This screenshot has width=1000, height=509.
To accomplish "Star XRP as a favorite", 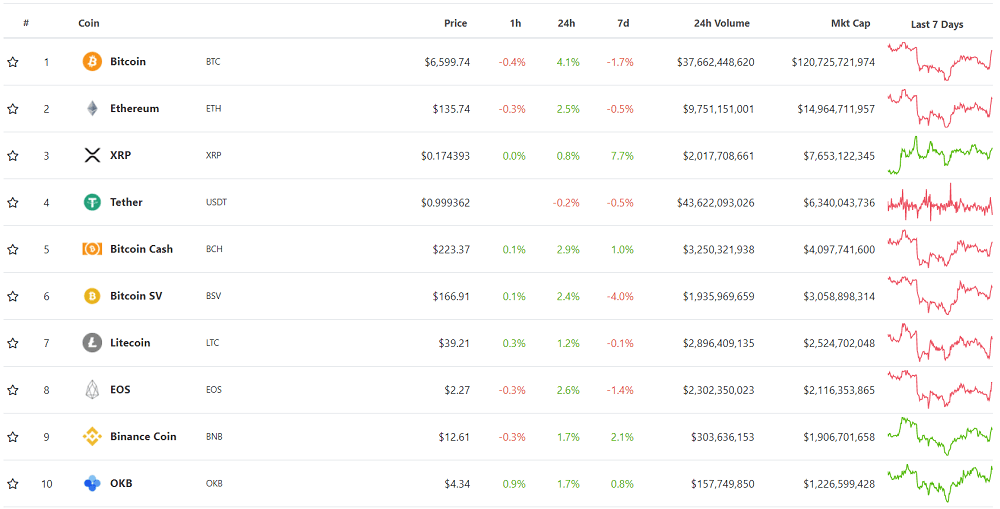I will click(13, 156).
